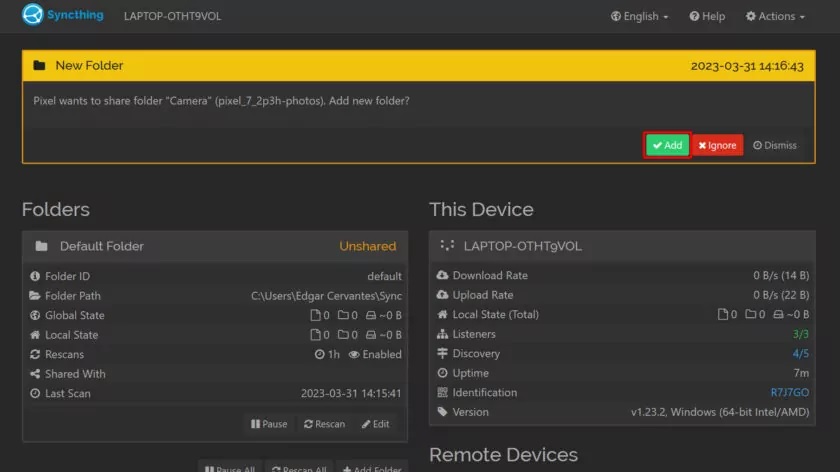Click the Discovery 4/5 value
Image resolution: width=840 pixels, height=472 pixels.
point(800,353)
